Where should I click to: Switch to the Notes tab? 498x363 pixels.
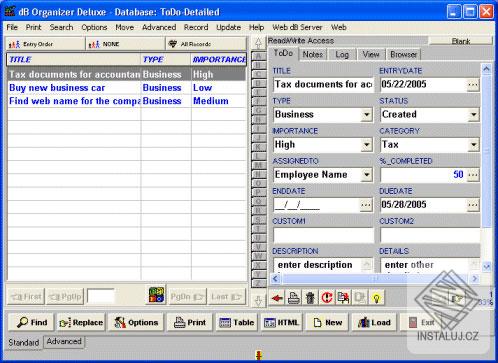point(313,54)
